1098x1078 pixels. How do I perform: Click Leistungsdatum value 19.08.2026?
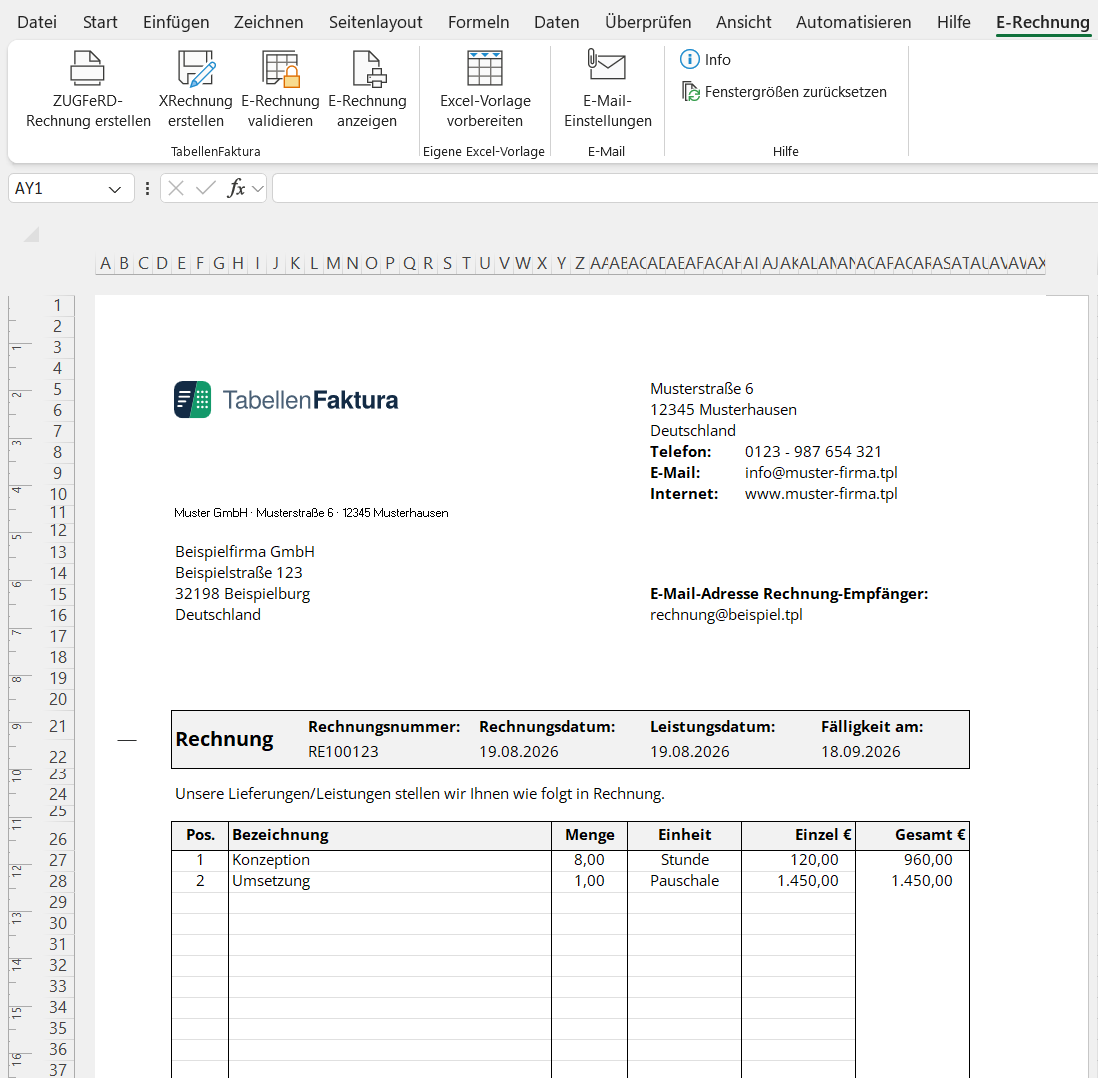[x=690, y=752]
